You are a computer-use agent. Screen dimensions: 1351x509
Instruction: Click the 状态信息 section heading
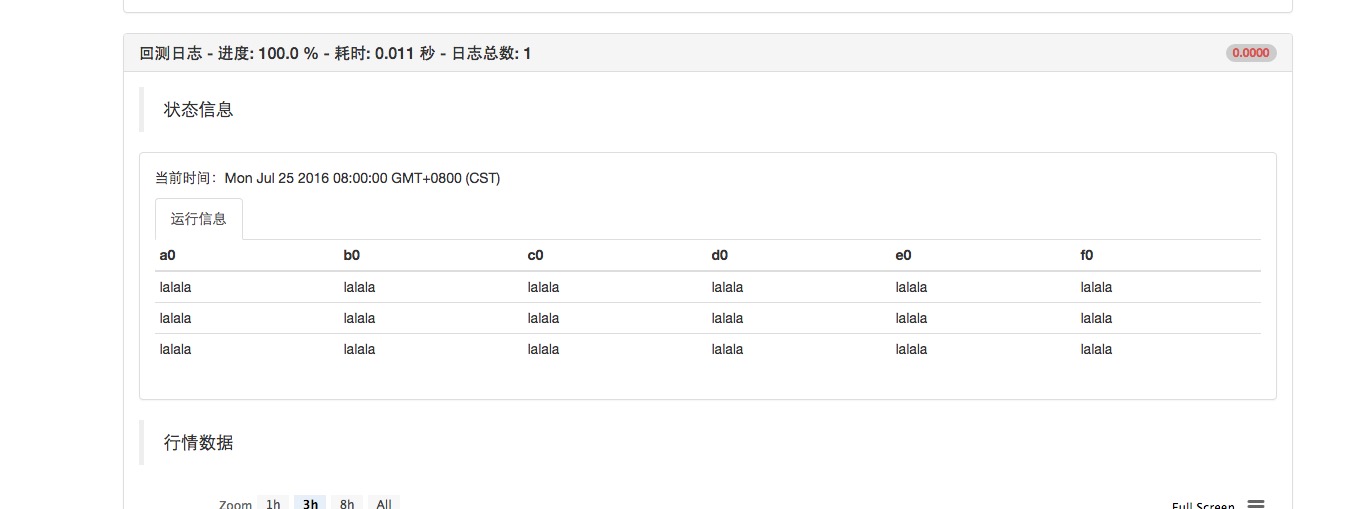199,110
